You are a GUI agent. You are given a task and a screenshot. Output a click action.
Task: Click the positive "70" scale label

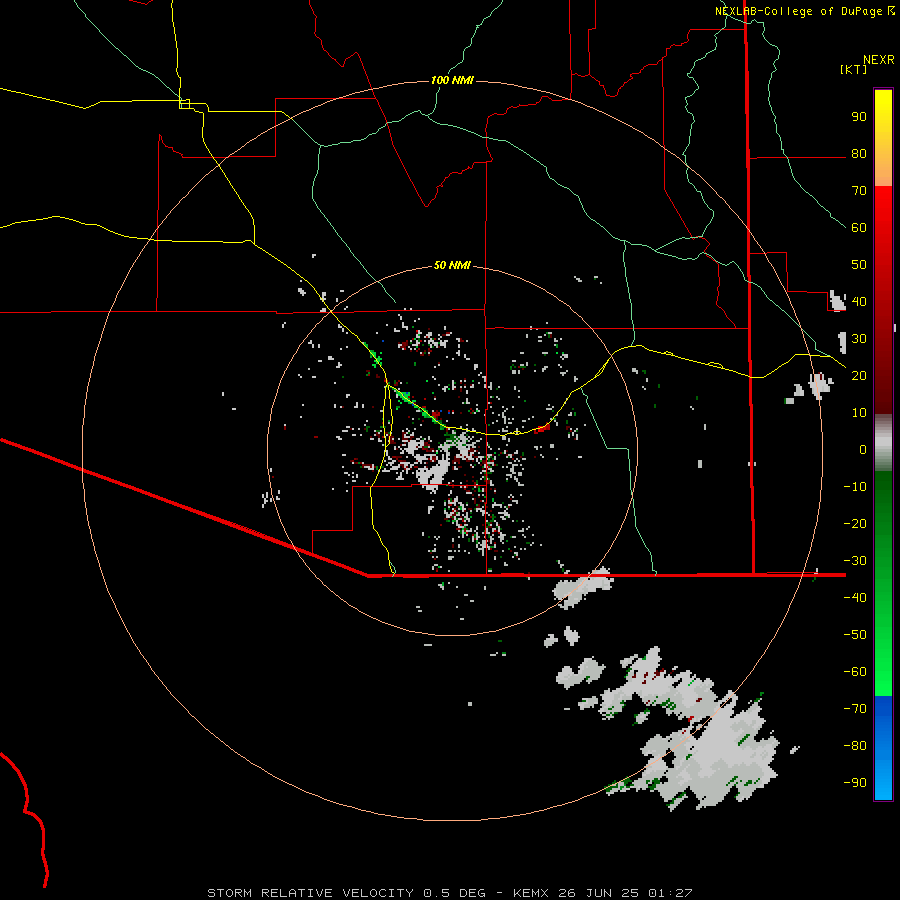click(x=859, y=191)
